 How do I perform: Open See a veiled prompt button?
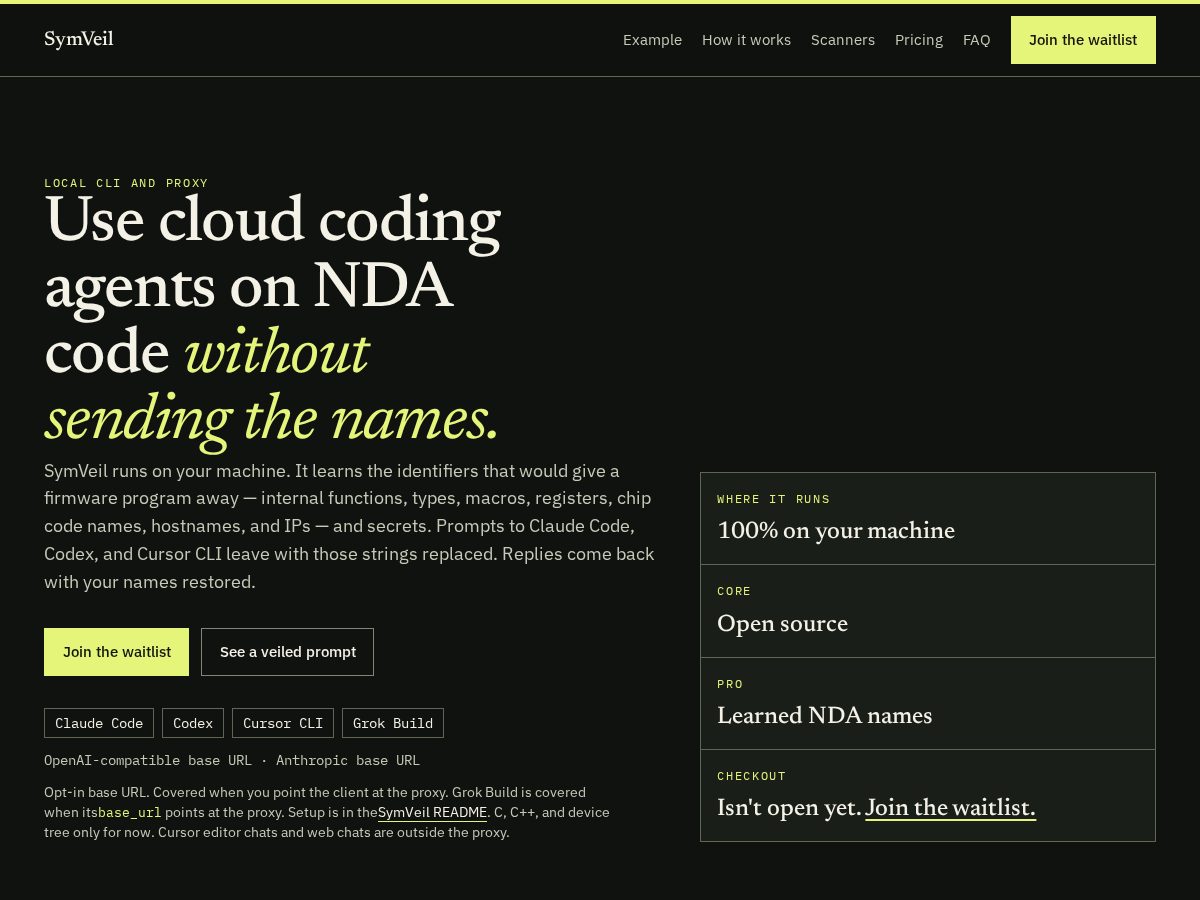pyautogui.click(x=288, y=652)
